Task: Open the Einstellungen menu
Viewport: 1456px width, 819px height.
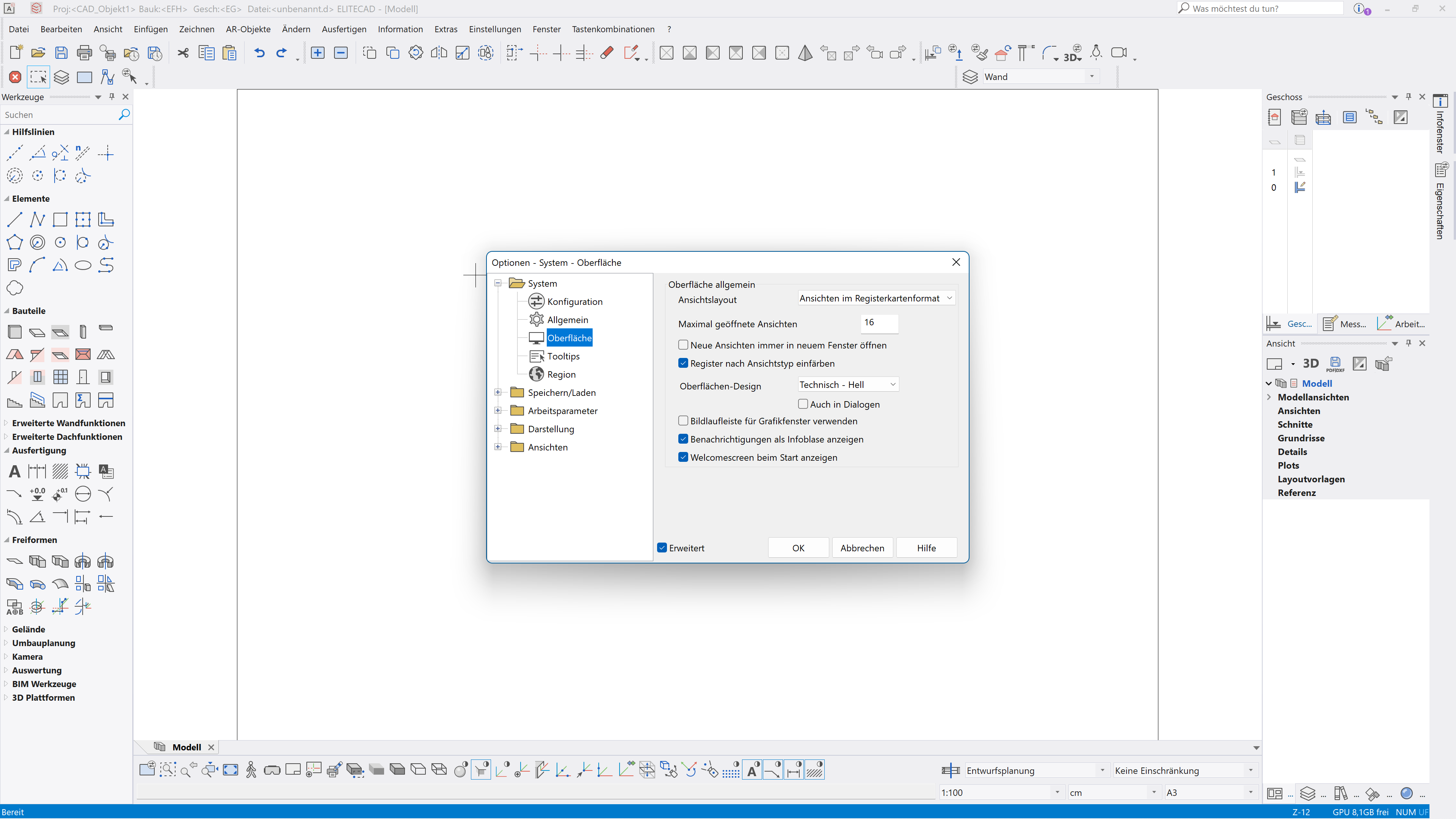Action: click(x=494, y=29)
